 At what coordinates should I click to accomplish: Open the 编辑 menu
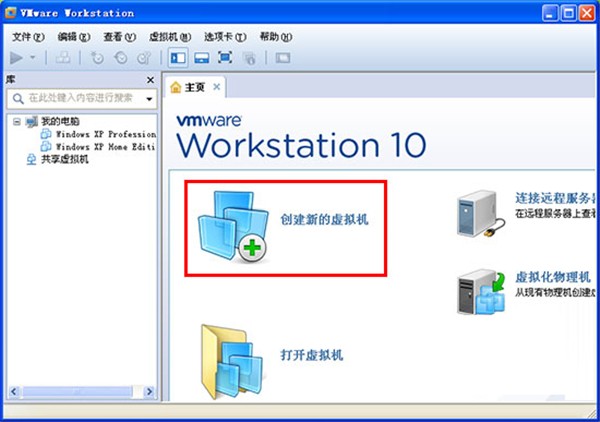coord(74,37)
